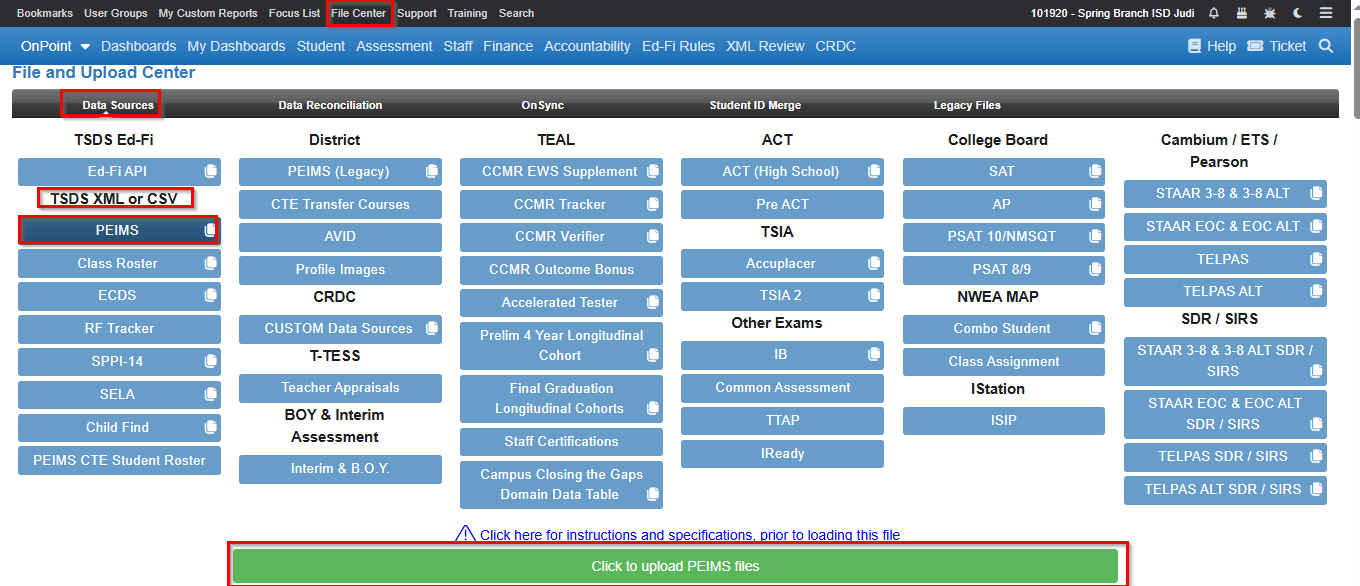This screenshot has height=586, width=1360.
Task: Expand the OnPoint dropdown arrow
Action: point(85,47)
